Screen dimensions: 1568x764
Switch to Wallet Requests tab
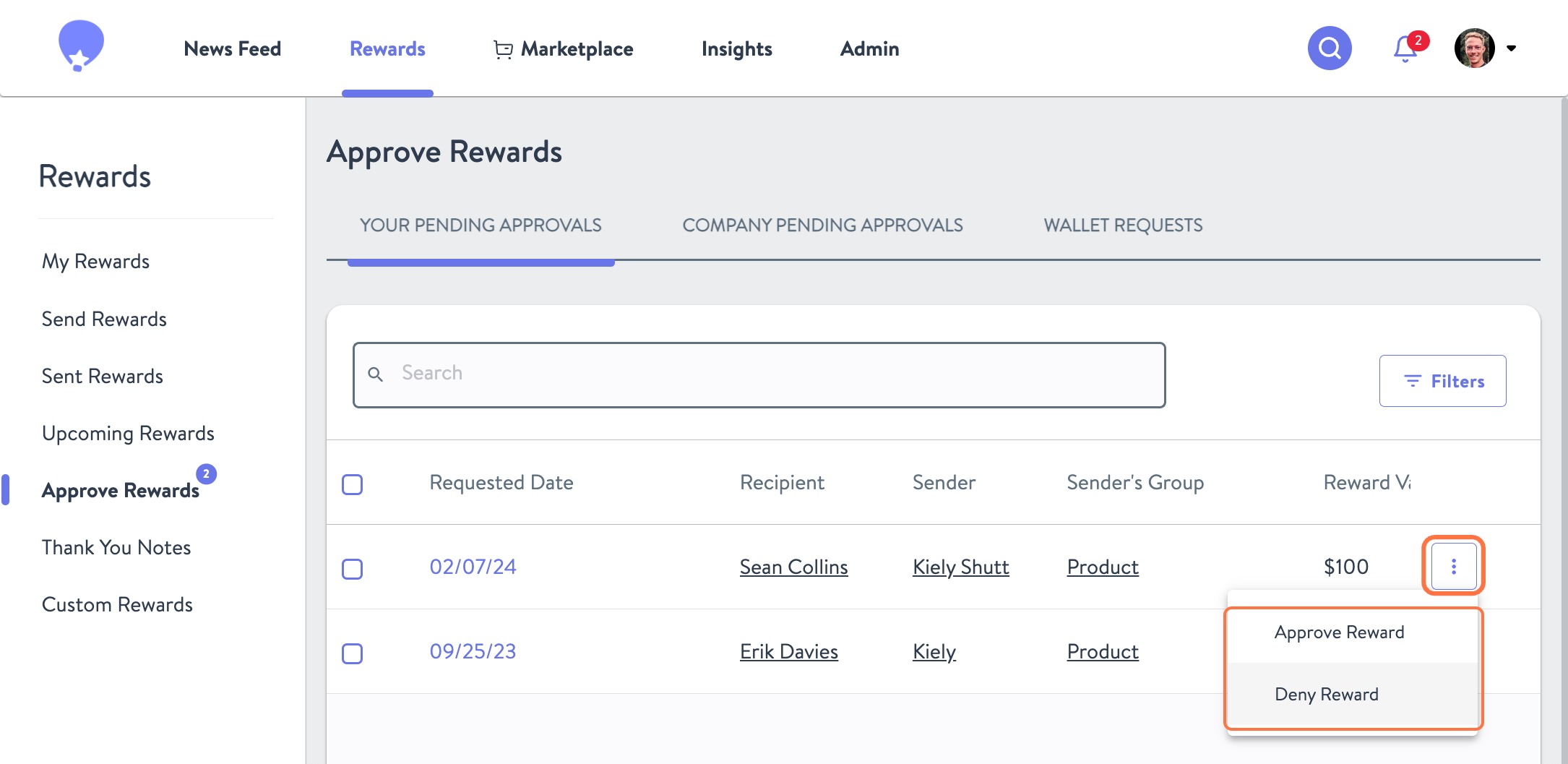pos(1122,225)
